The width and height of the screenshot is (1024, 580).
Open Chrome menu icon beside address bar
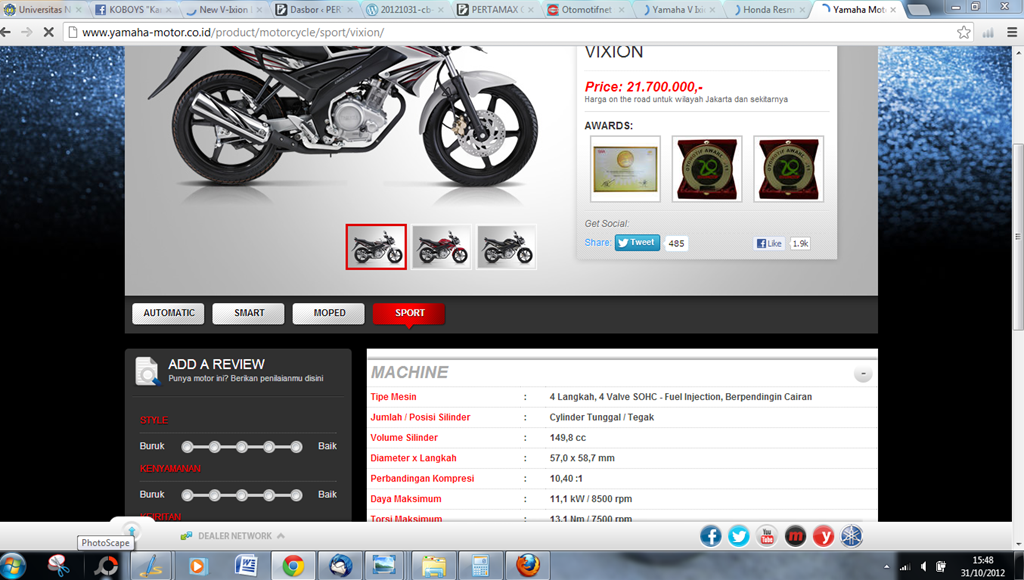coord(988,32)
